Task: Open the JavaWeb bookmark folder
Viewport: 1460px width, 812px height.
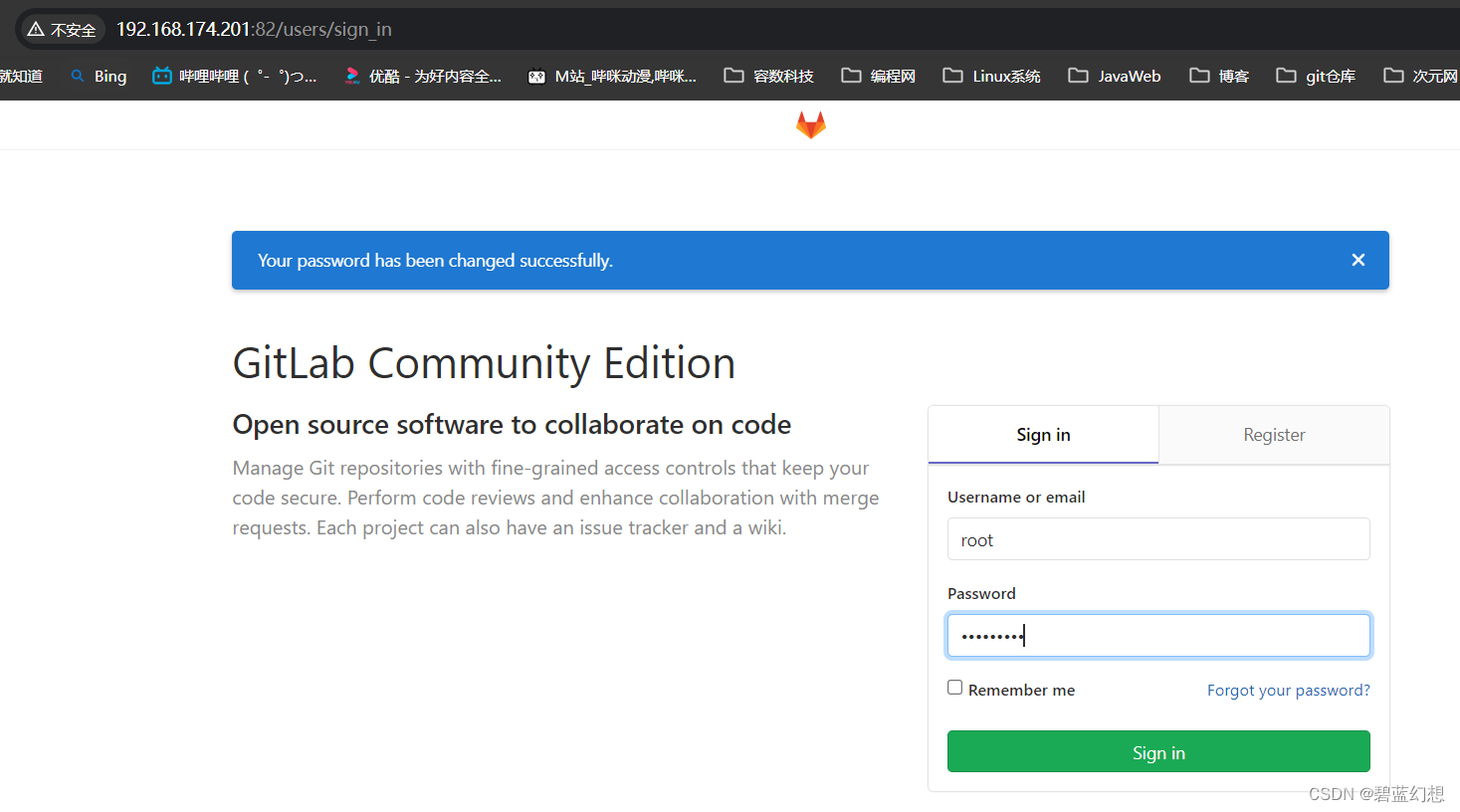Action: tap(1115, 76)
